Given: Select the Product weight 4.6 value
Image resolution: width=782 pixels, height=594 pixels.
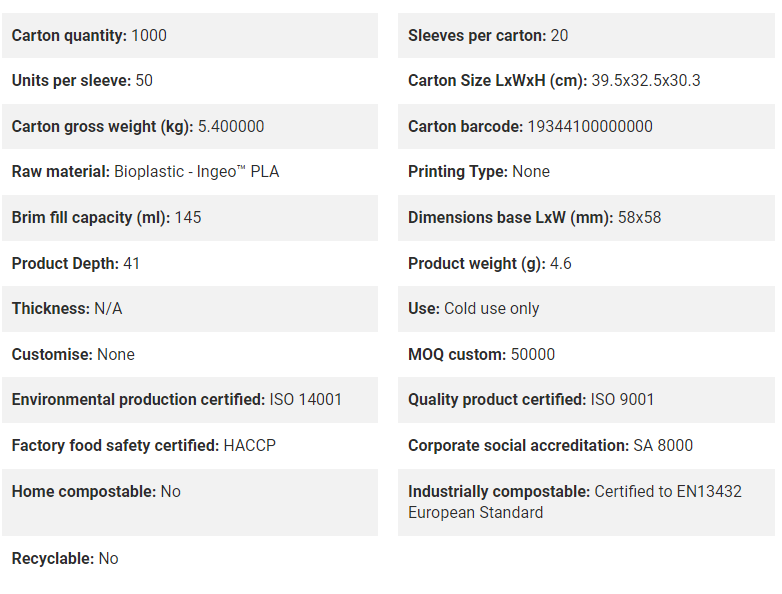Looking at the screenshot, I should click(561, 263).
